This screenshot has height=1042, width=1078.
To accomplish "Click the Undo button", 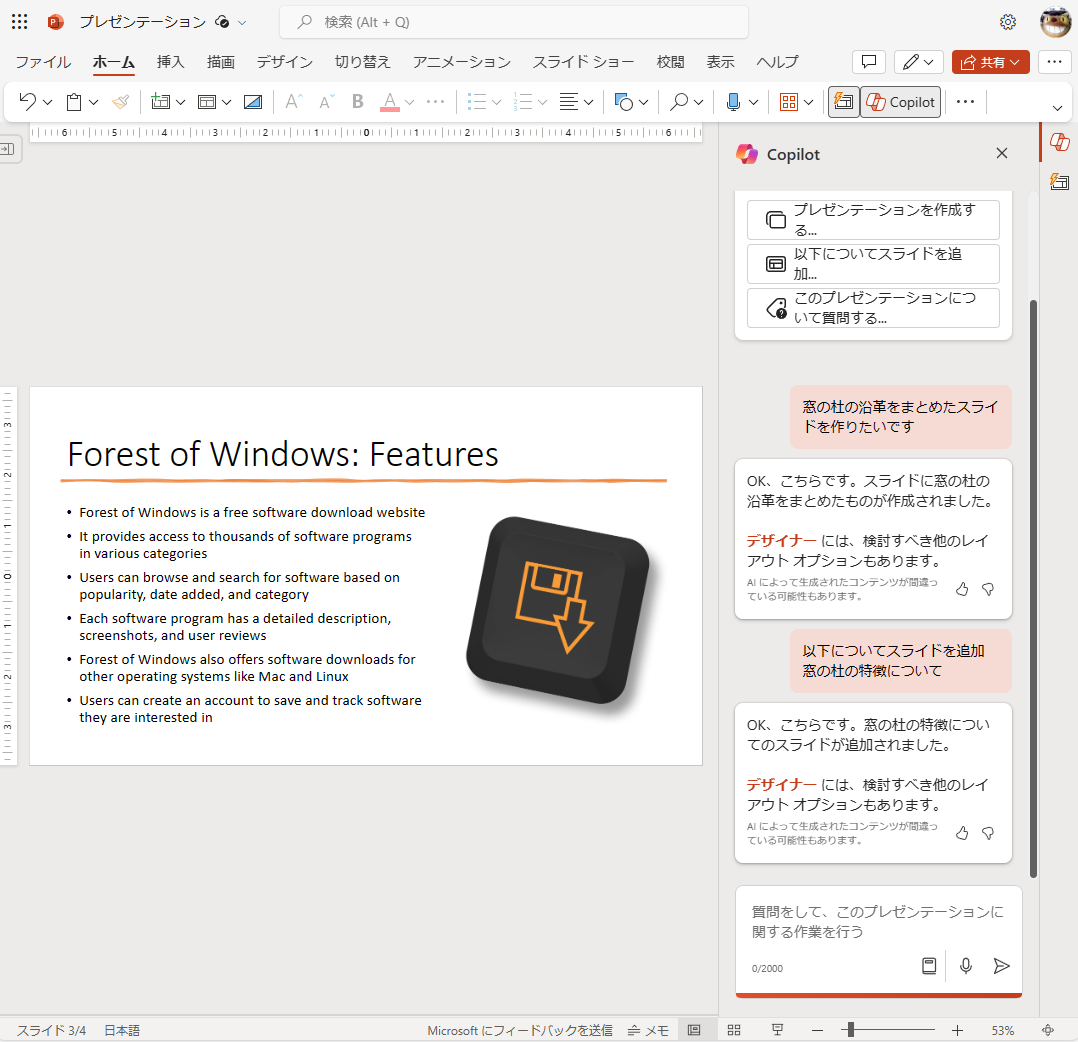I will coord(28,102).
